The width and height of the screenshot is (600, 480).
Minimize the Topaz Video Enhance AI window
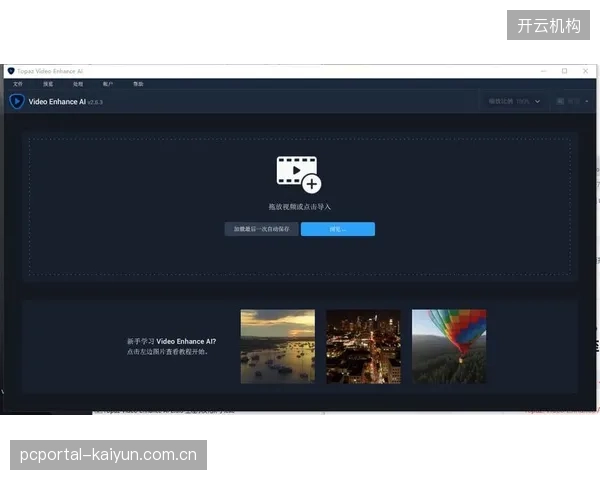[544, 71]
